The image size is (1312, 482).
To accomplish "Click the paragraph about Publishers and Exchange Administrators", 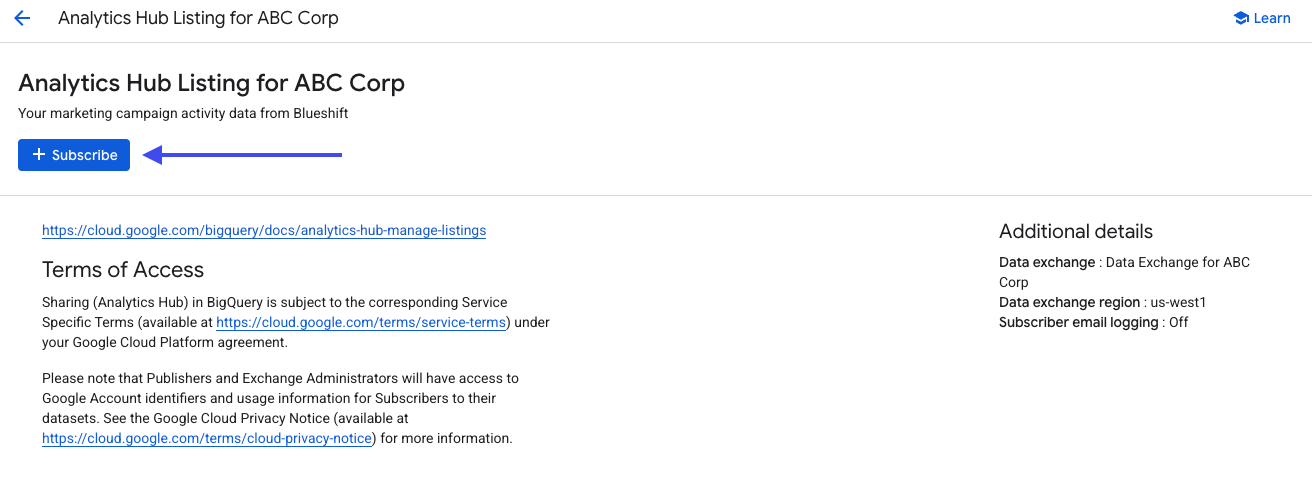I will pyautogui.click(x=281, y=408).
